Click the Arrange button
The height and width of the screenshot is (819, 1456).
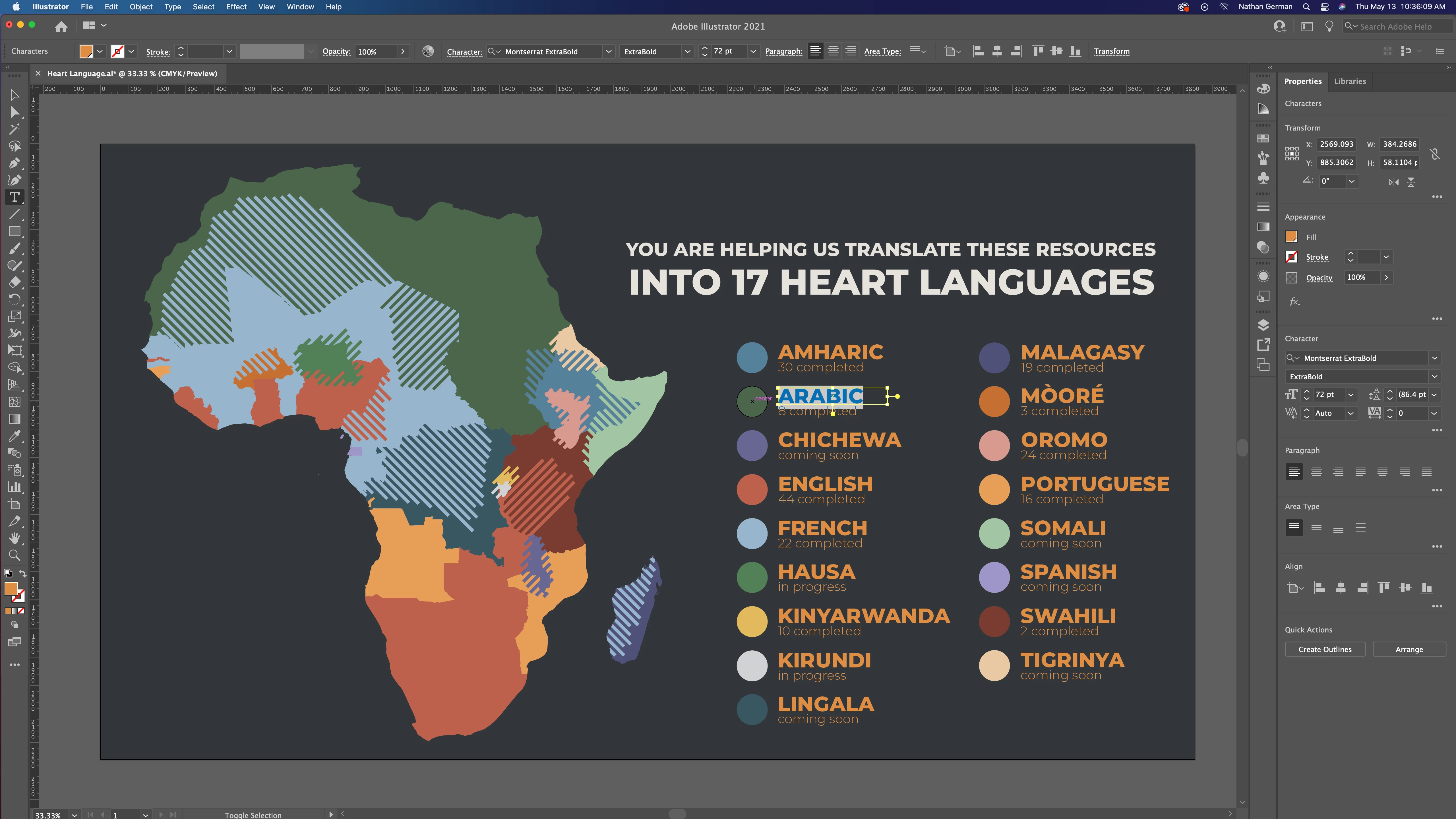point(1409,650)
